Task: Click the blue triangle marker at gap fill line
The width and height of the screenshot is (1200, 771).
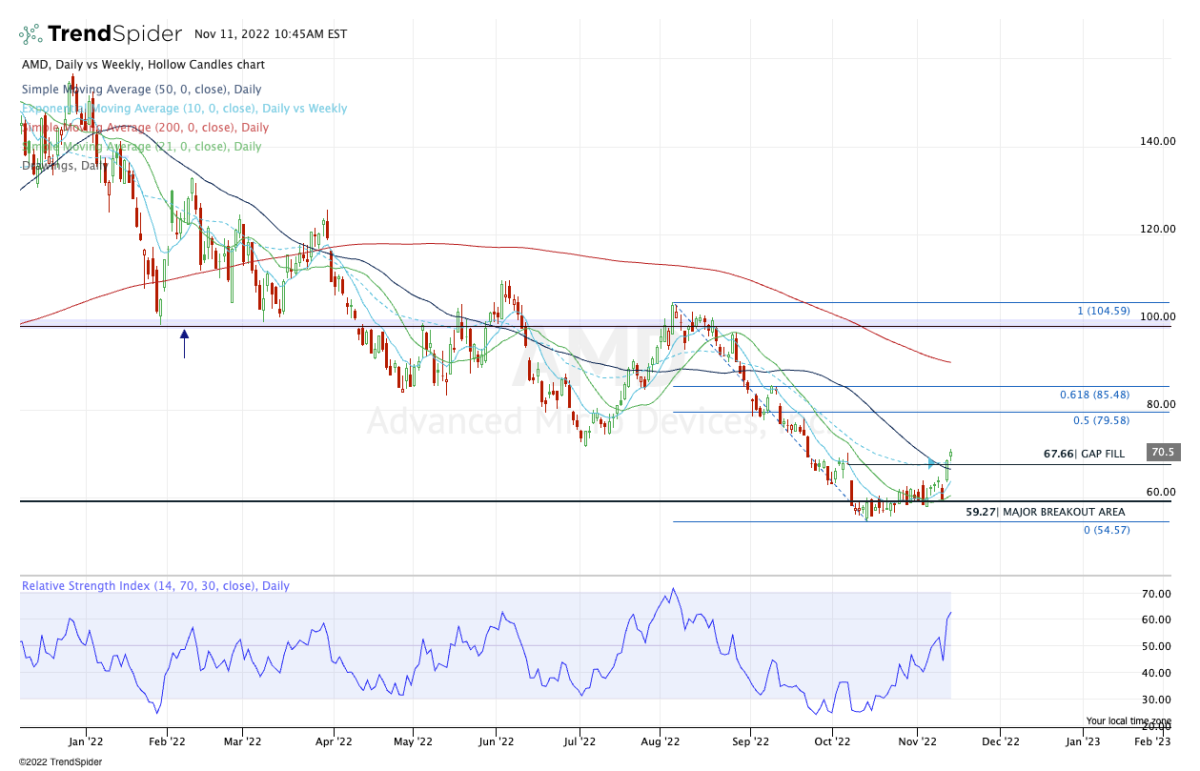Action: click(x=932, y=462)
